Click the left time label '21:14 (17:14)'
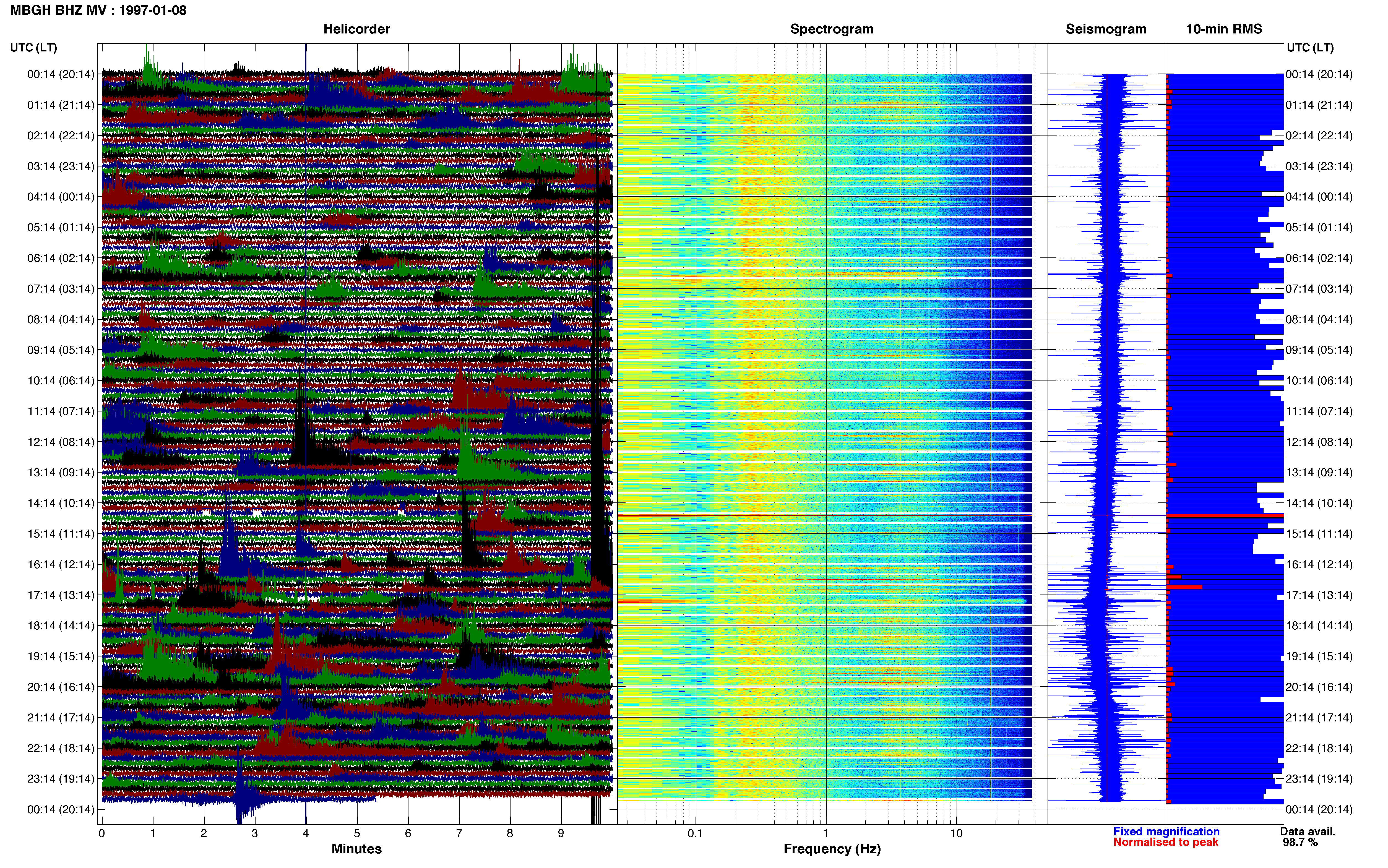 point(61,718)
